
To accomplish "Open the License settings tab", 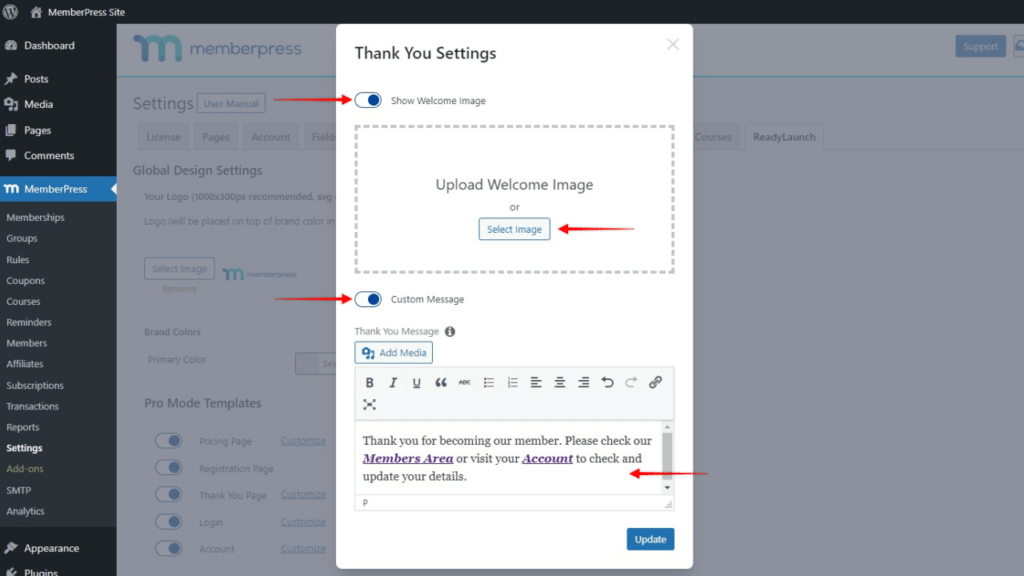I will [162, 136].
